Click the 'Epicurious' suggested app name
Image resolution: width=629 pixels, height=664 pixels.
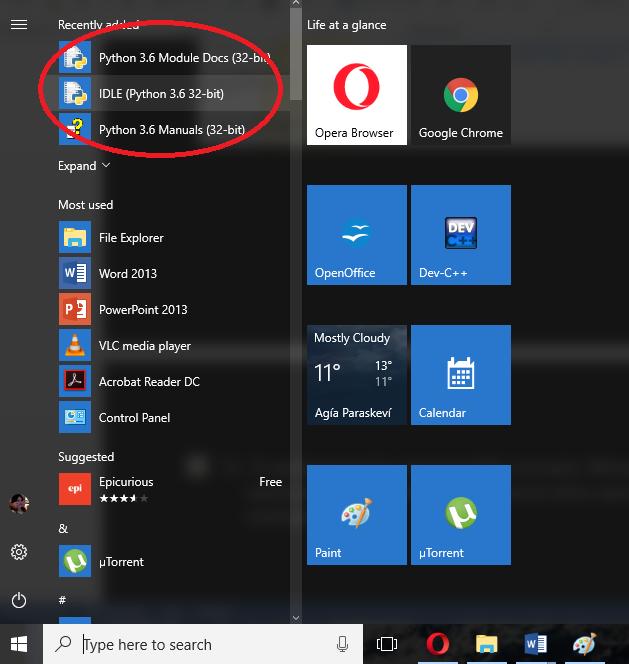pos(126,482)
